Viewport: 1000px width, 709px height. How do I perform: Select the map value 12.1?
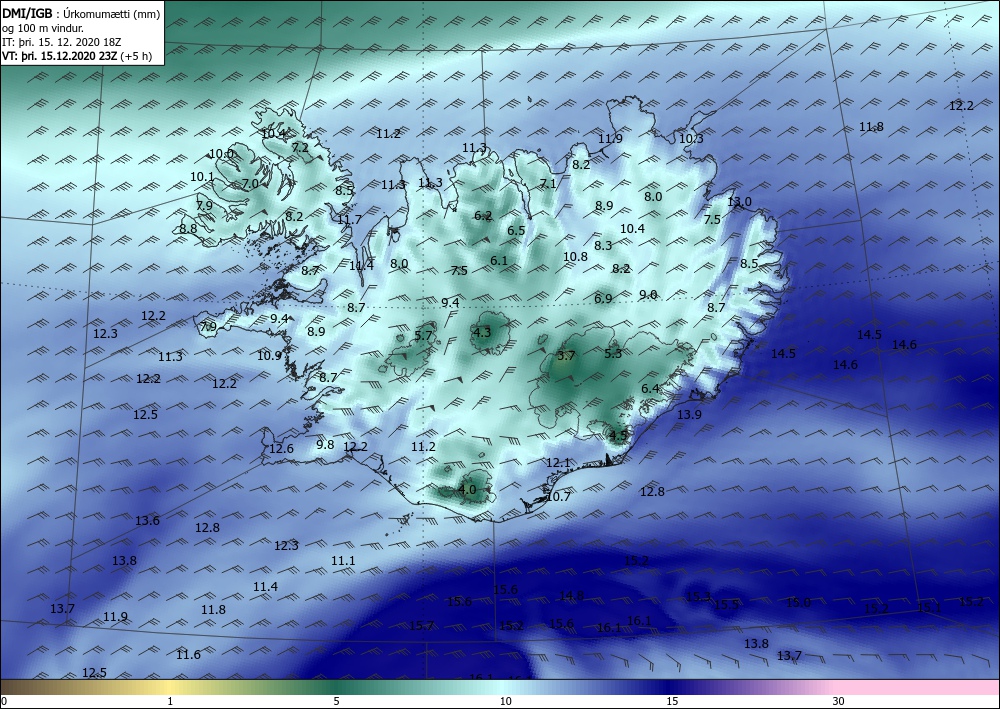coord(558,462)
